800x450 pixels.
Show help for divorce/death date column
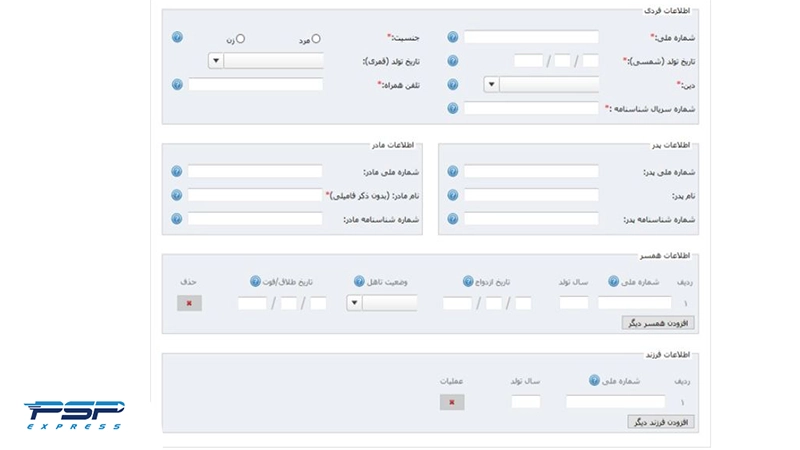(x=255, y=281)
